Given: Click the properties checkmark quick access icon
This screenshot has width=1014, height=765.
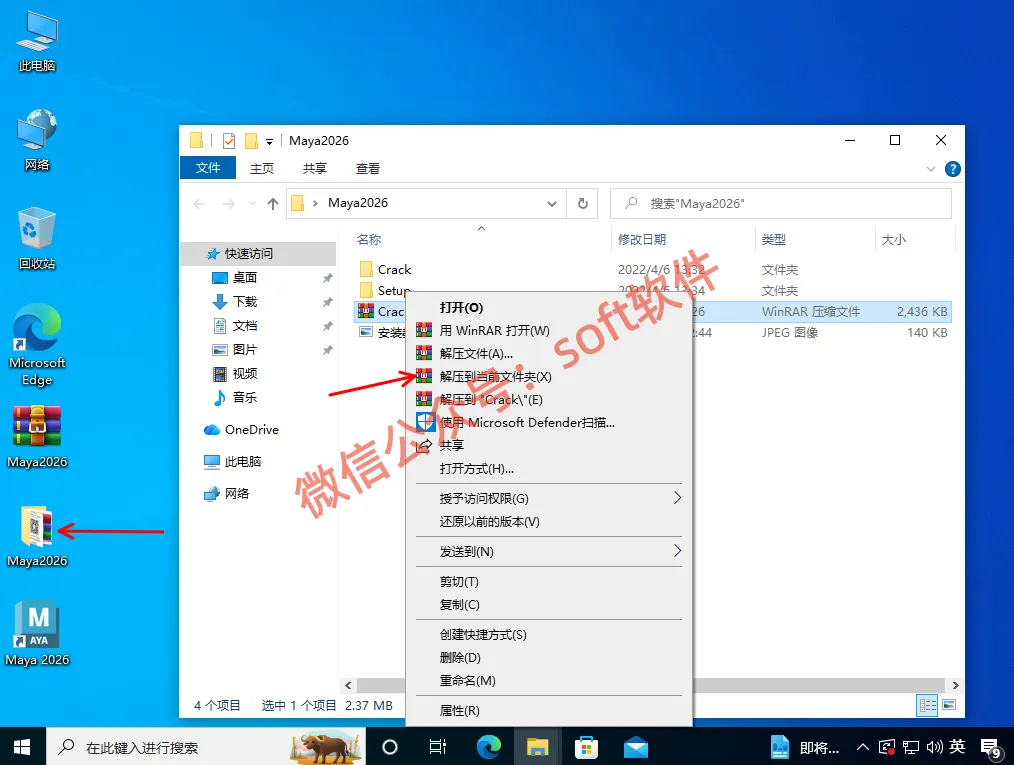Looking at the screenshot, I should tap(228, 140).
